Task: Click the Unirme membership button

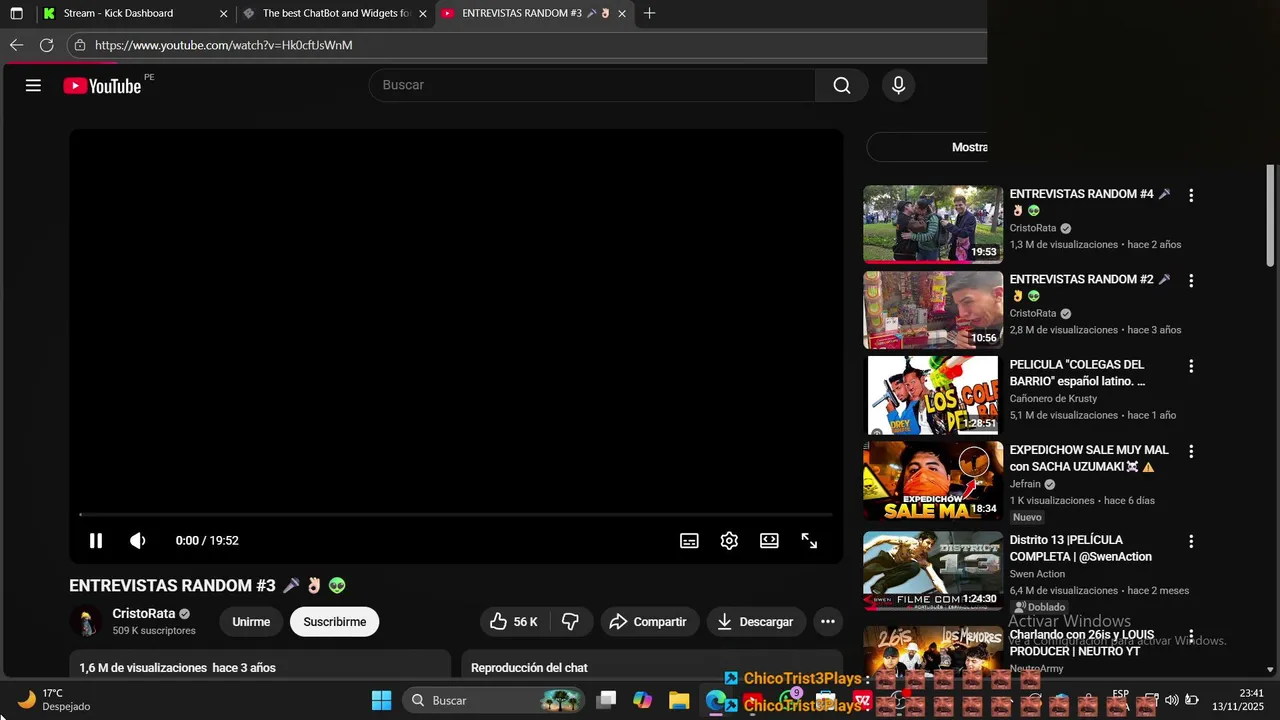Action: point(251,621)
